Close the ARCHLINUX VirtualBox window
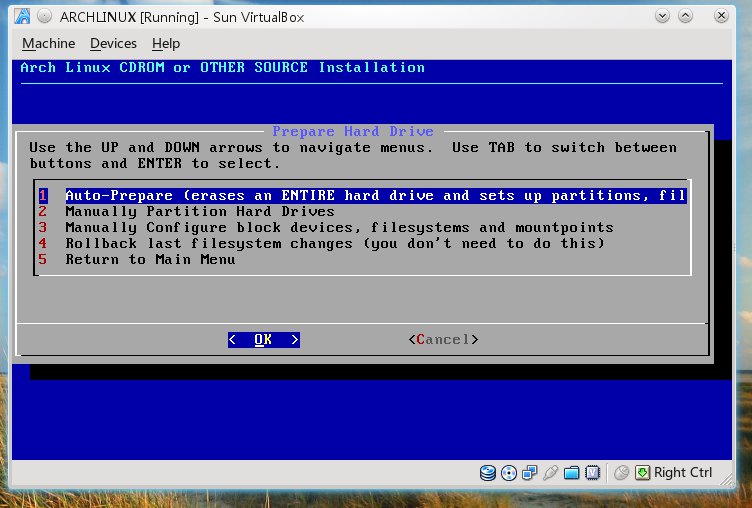 pyautogui.click(x=721, y=16)
